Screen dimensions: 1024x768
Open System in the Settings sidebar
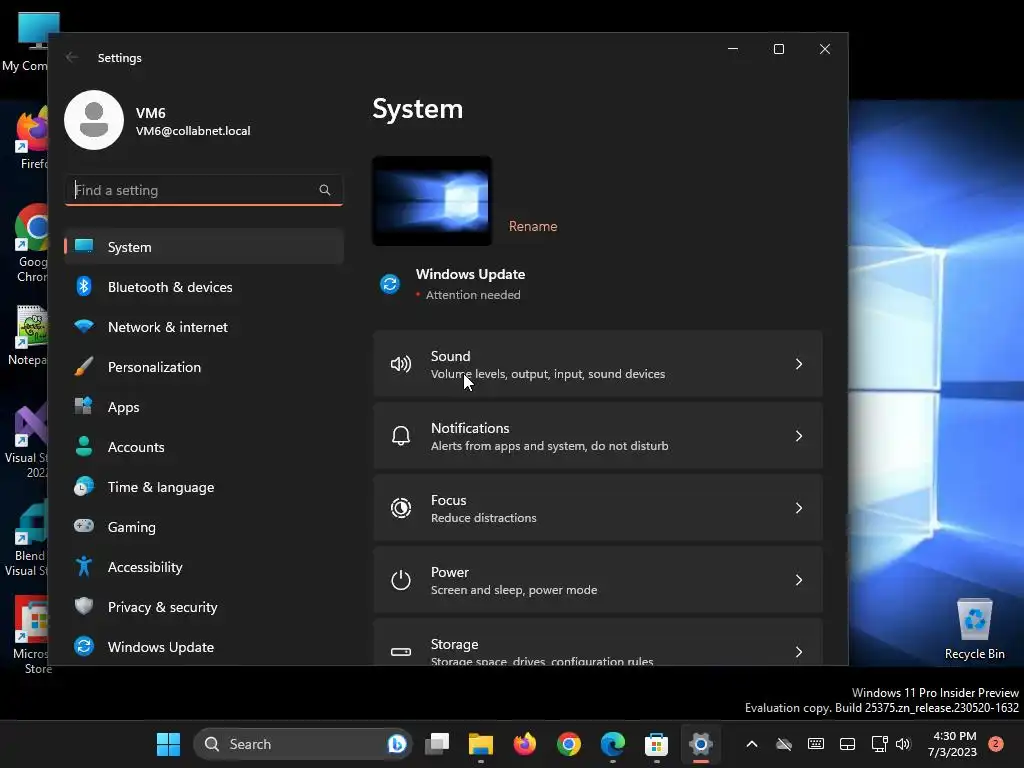204,247
